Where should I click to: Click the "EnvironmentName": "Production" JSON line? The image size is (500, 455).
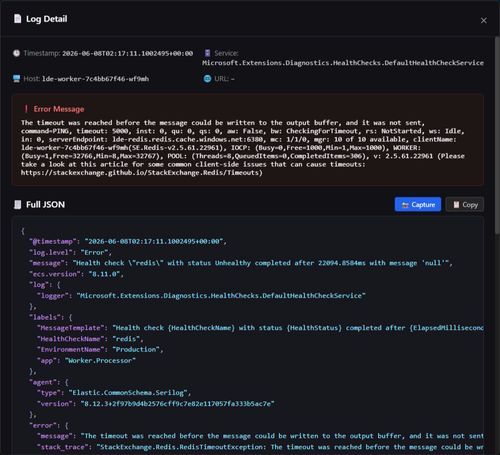[100, 350]
